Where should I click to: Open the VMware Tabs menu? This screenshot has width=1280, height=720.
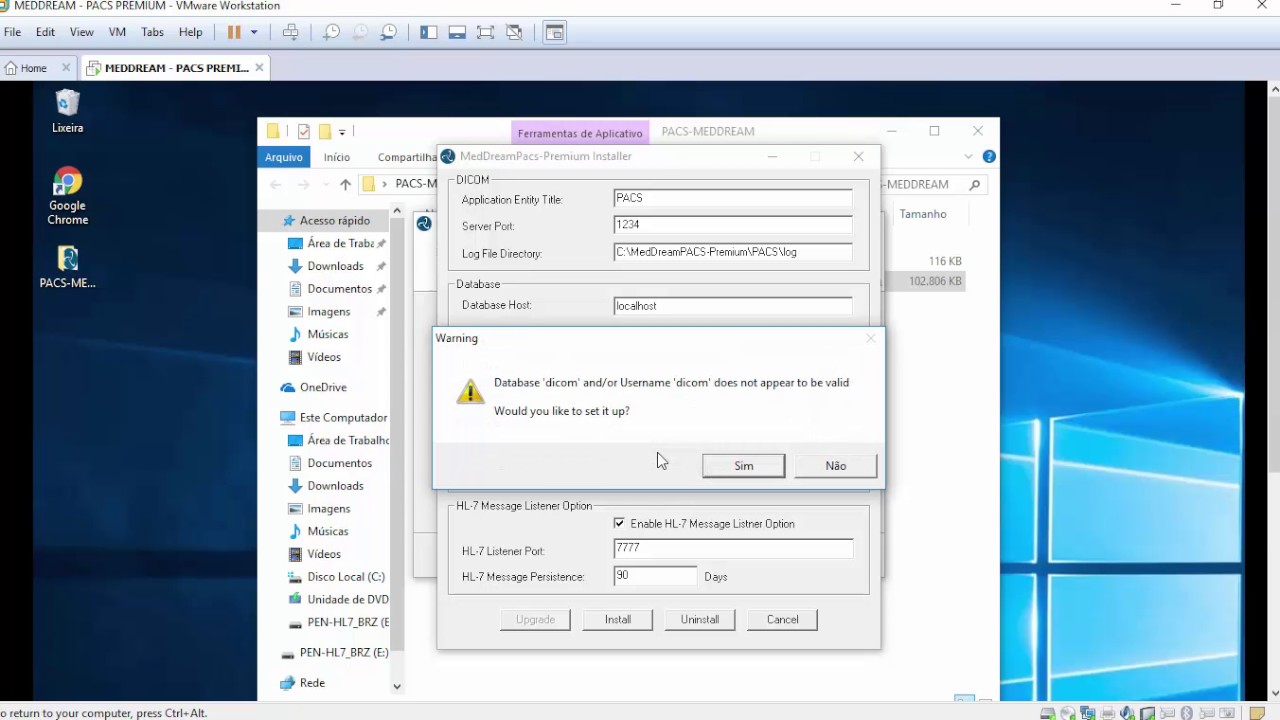click(x=152, y=32)
